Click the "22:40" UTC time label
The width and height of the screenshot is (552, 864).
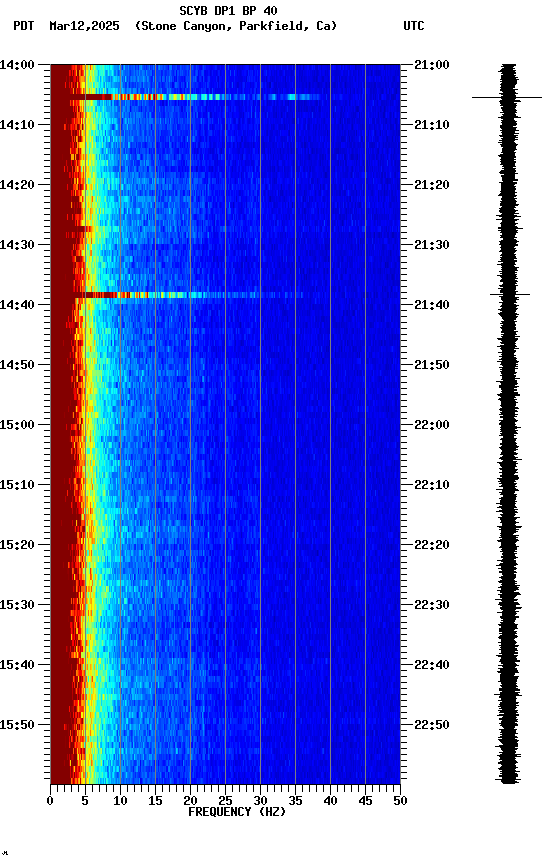(x=432, y=665)
